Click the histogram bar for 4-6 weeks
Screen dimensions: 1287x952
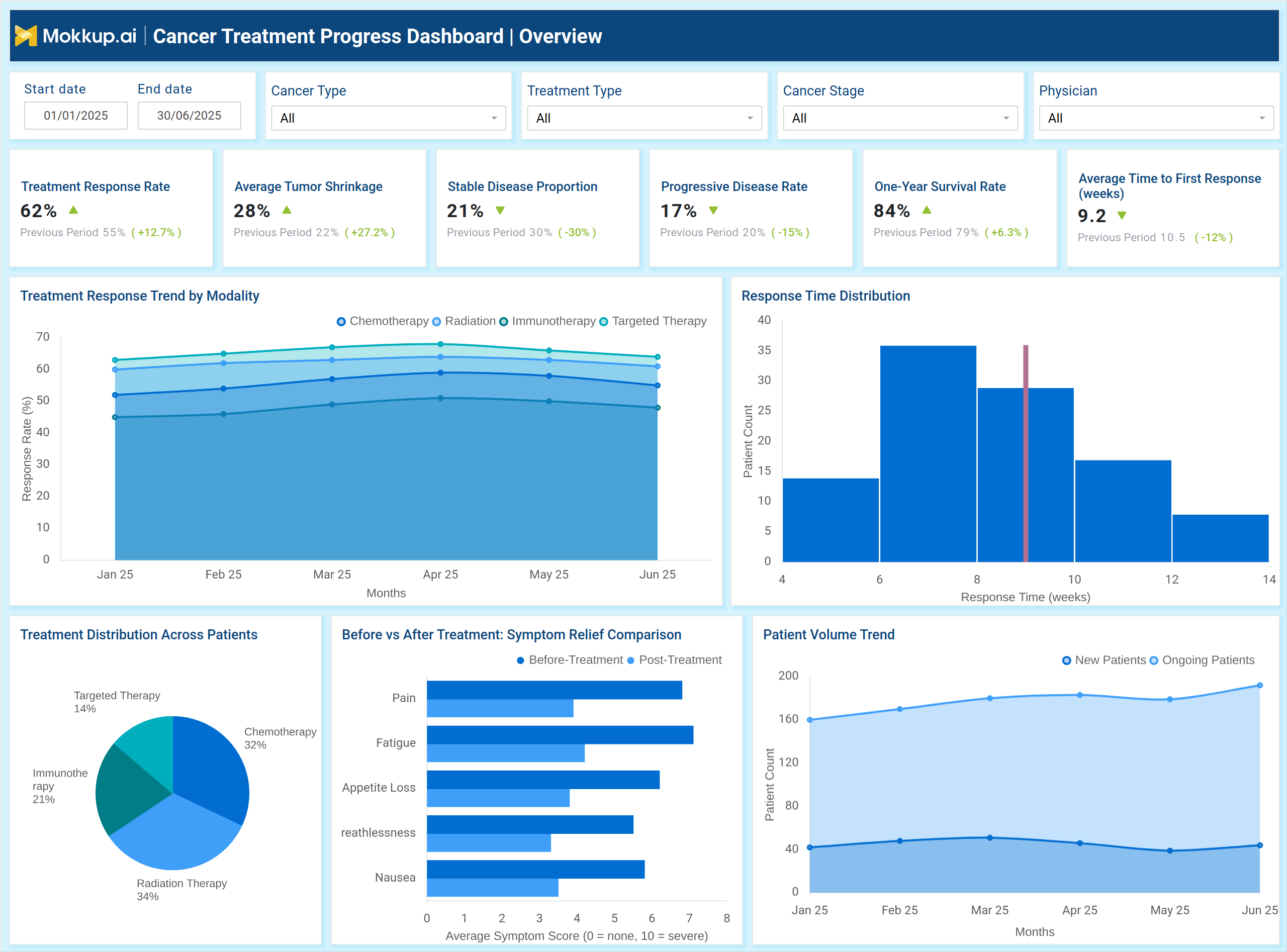[831, 520]
